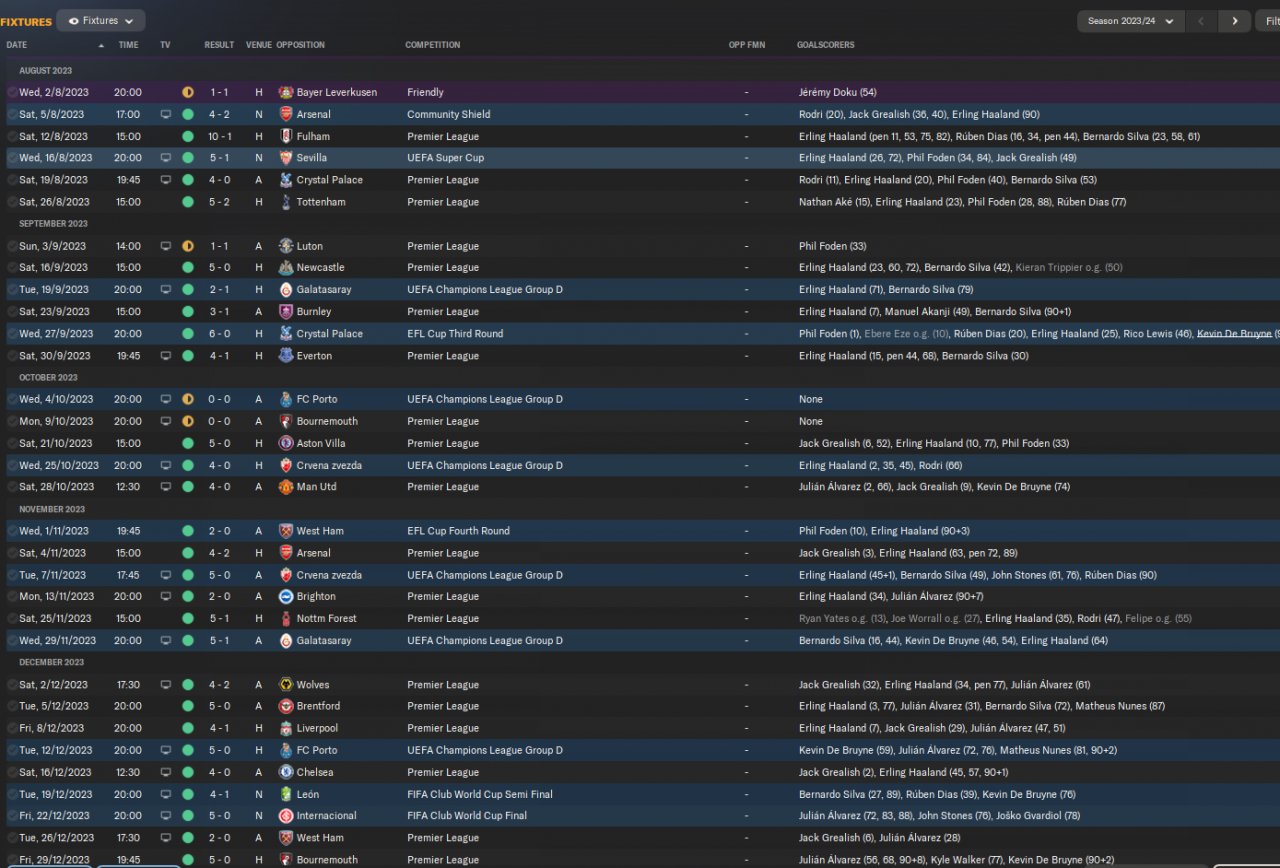The width and height of the screenshot is (1280, 868).
Task: Click the orange draw indicator in the Bayer Leverkusen row
Action: coord(188,92)
